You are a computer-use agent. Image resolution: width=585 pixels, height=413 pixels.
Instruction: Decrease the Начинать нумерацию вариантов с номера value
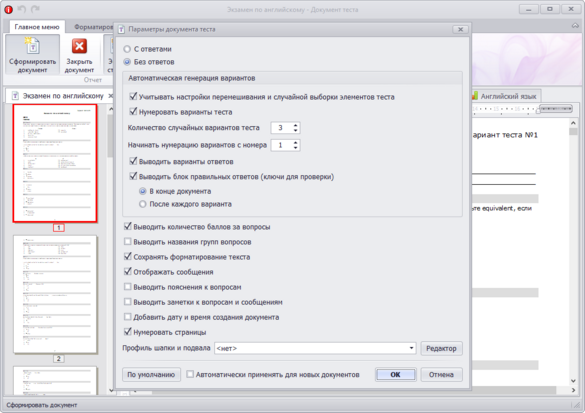[x=295, y=148]
